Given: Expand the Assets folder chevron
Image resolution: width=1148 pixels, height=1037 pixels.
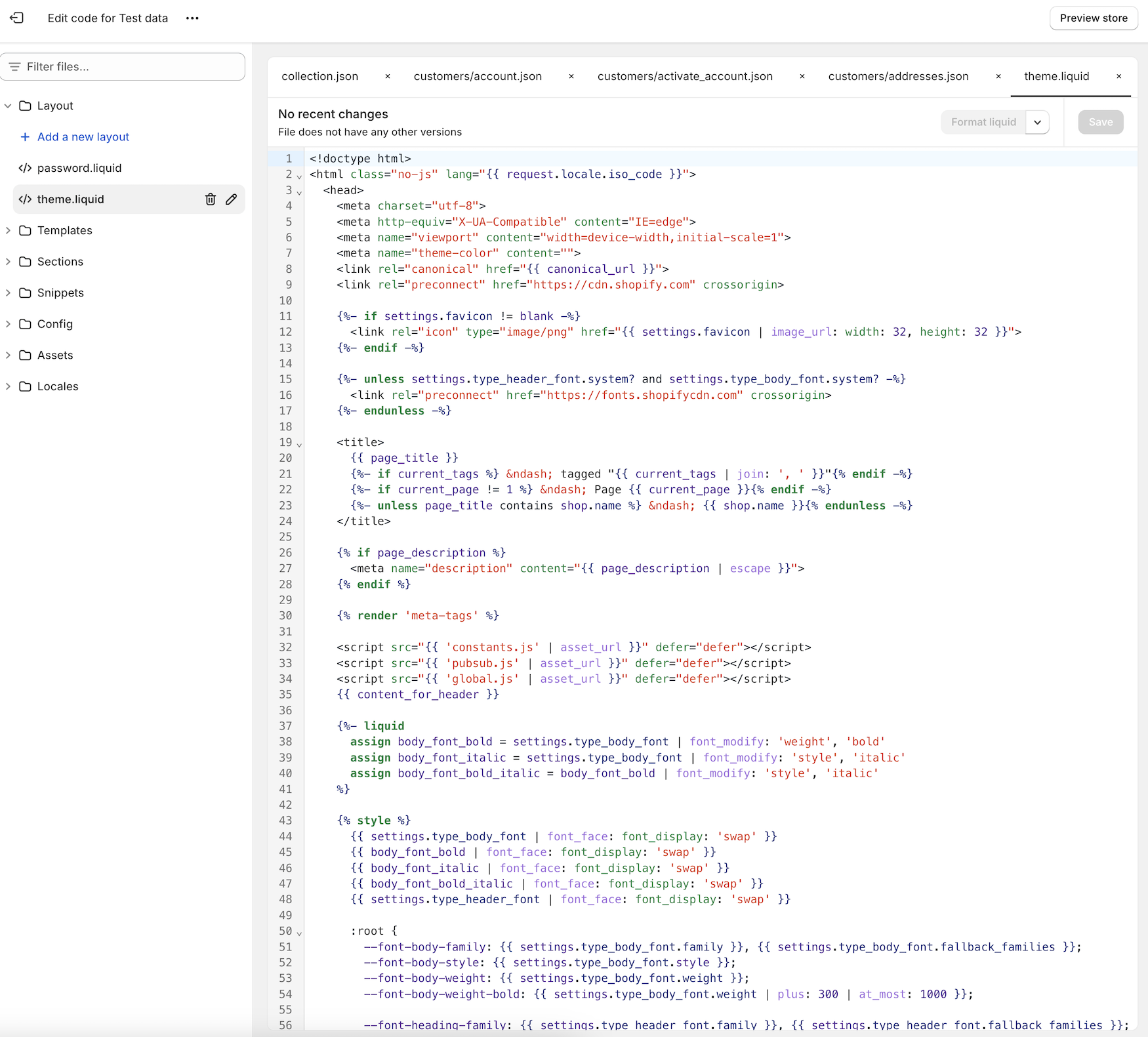Looking at the screenshot, I should click(x=8, y=355).
